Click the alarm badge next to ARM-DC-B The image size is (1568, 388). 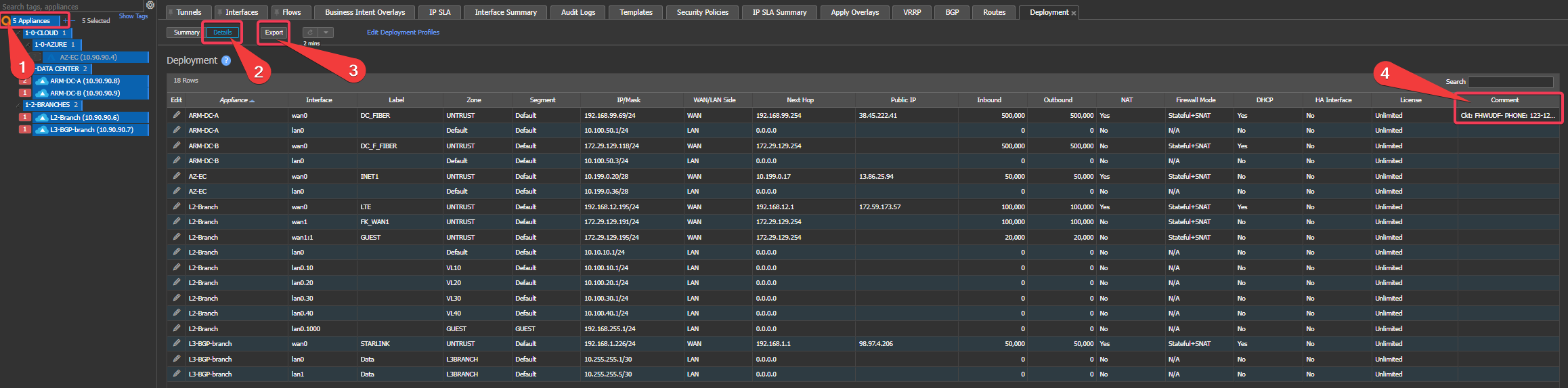click(25, 93)
